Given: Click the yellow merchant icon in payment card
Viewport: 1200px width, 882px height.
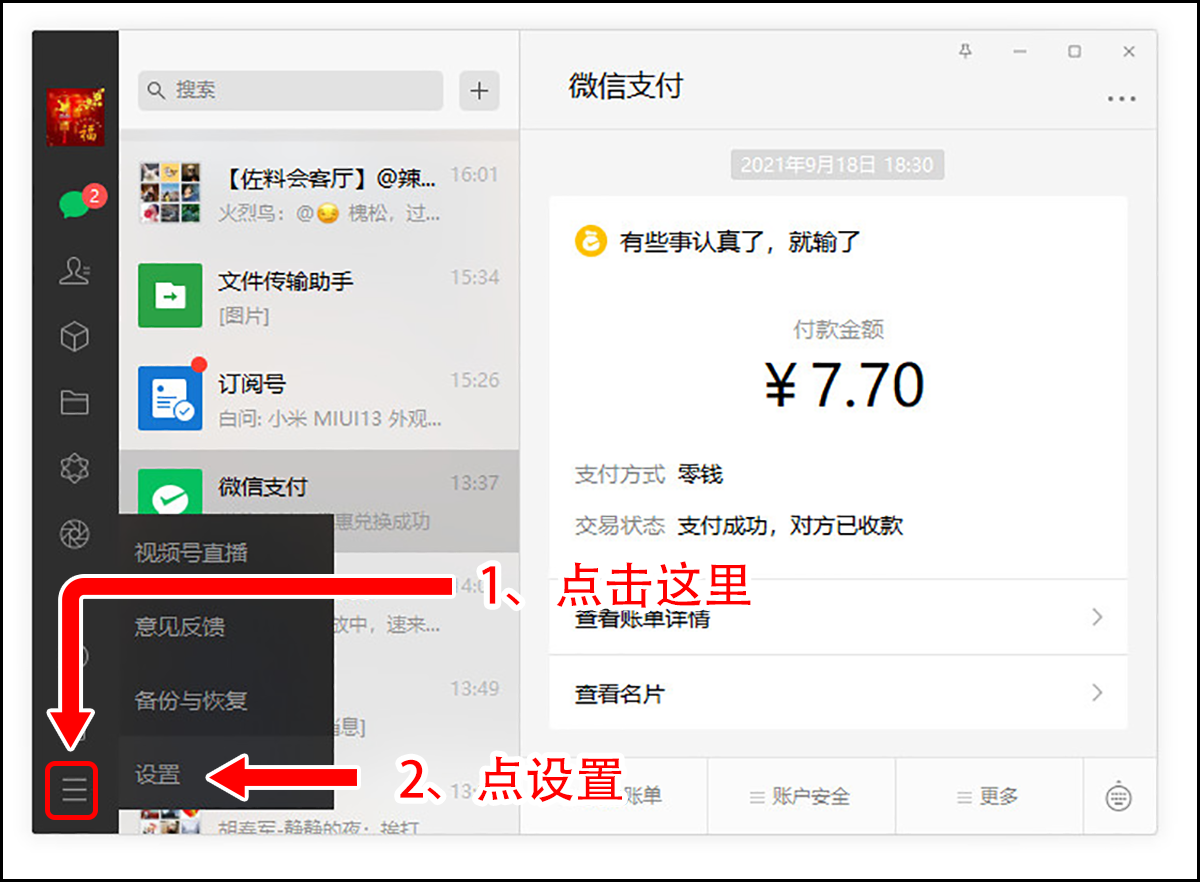Looking at the screenshot, I should [591, 241].
